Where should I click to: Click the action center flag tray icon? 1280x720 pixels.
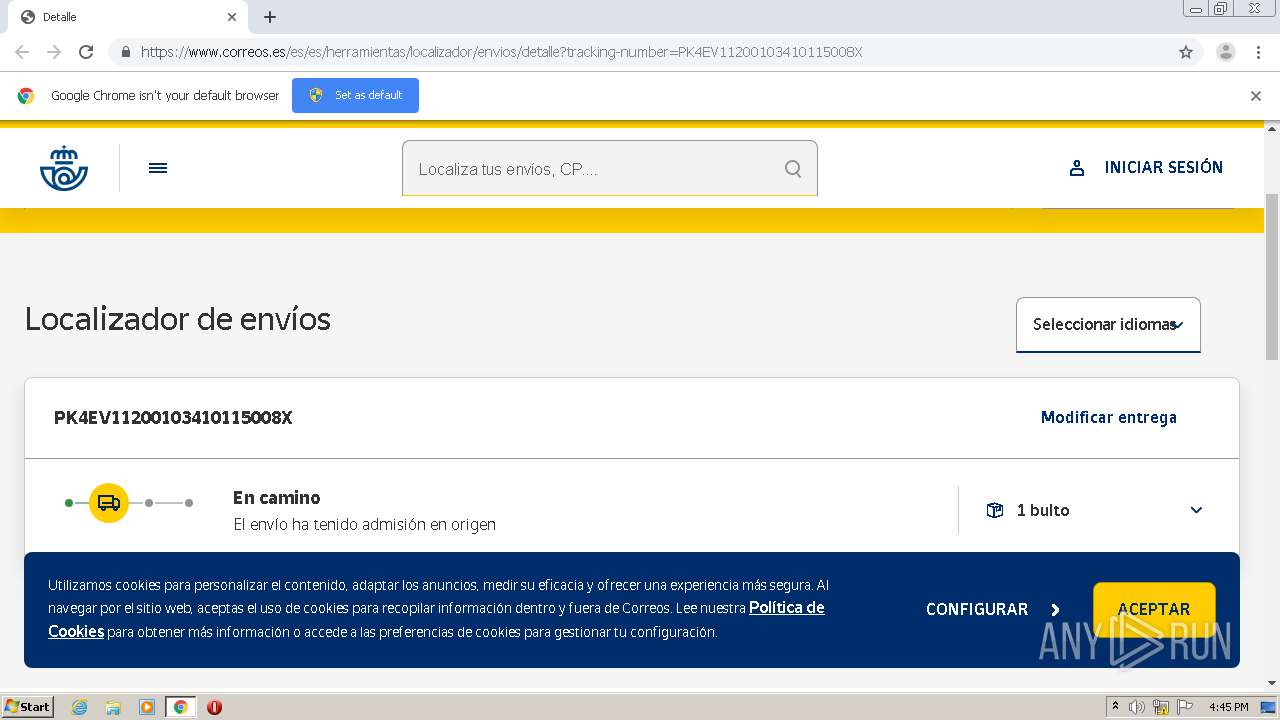coord(1183,707)
